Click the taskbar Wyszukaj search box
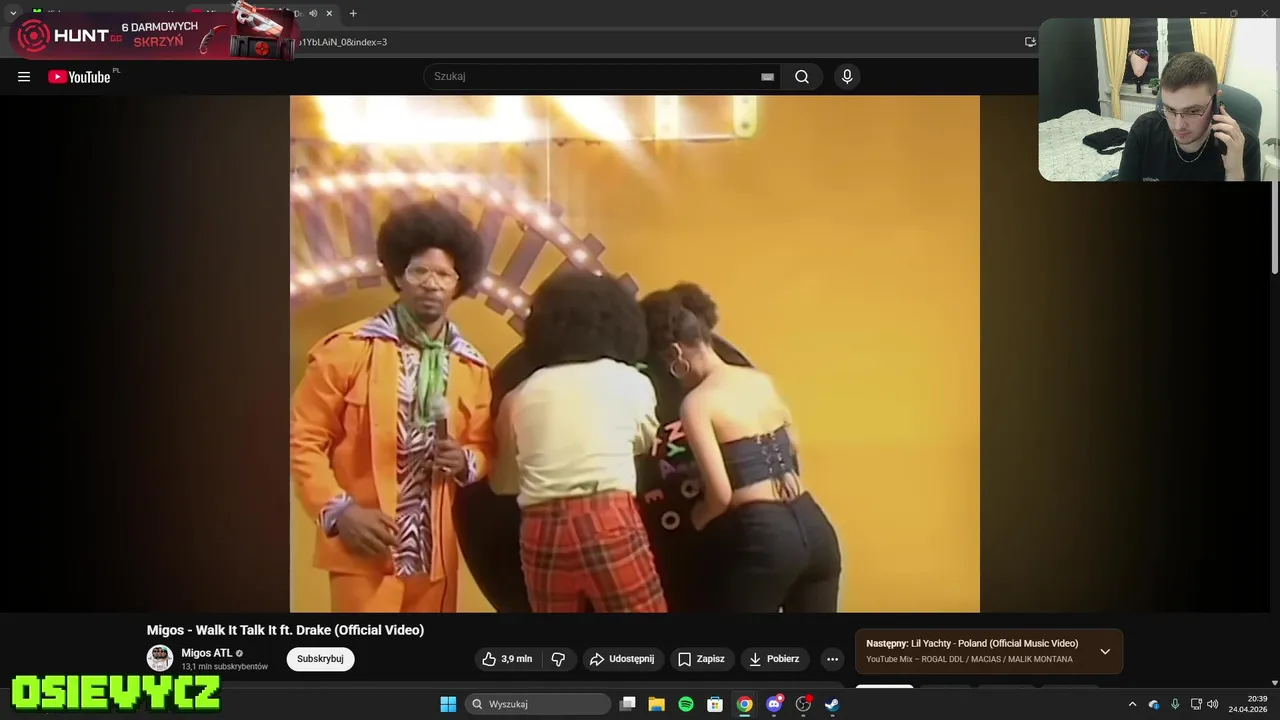This screenshot has width=1280, height=720. coord(538,704)
